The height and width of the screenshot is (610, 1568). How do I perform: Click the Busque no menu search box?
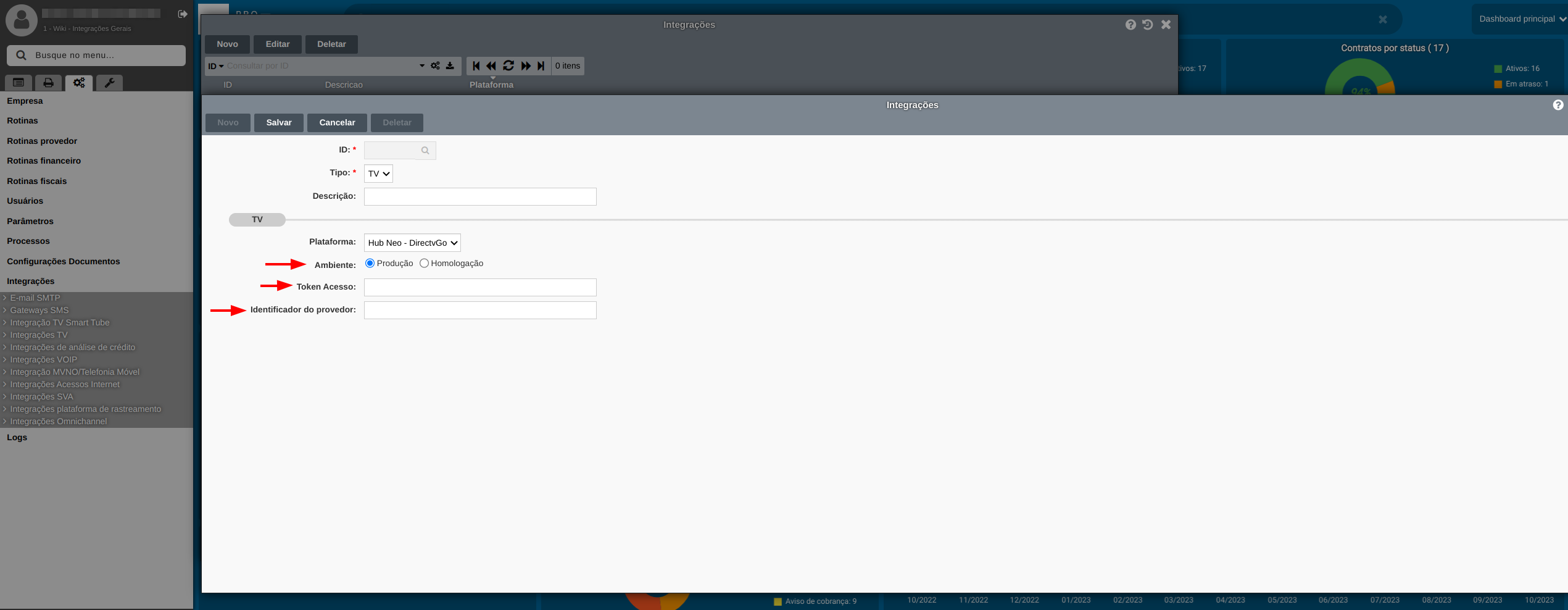[x=96, y=55]
